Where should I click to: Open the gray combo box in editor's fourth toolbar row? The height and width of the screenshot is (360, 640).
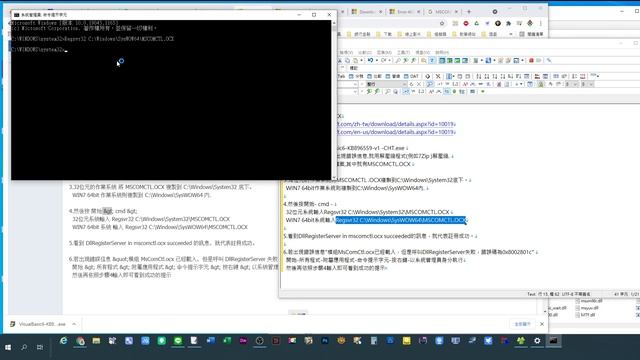tap(386, 84)
